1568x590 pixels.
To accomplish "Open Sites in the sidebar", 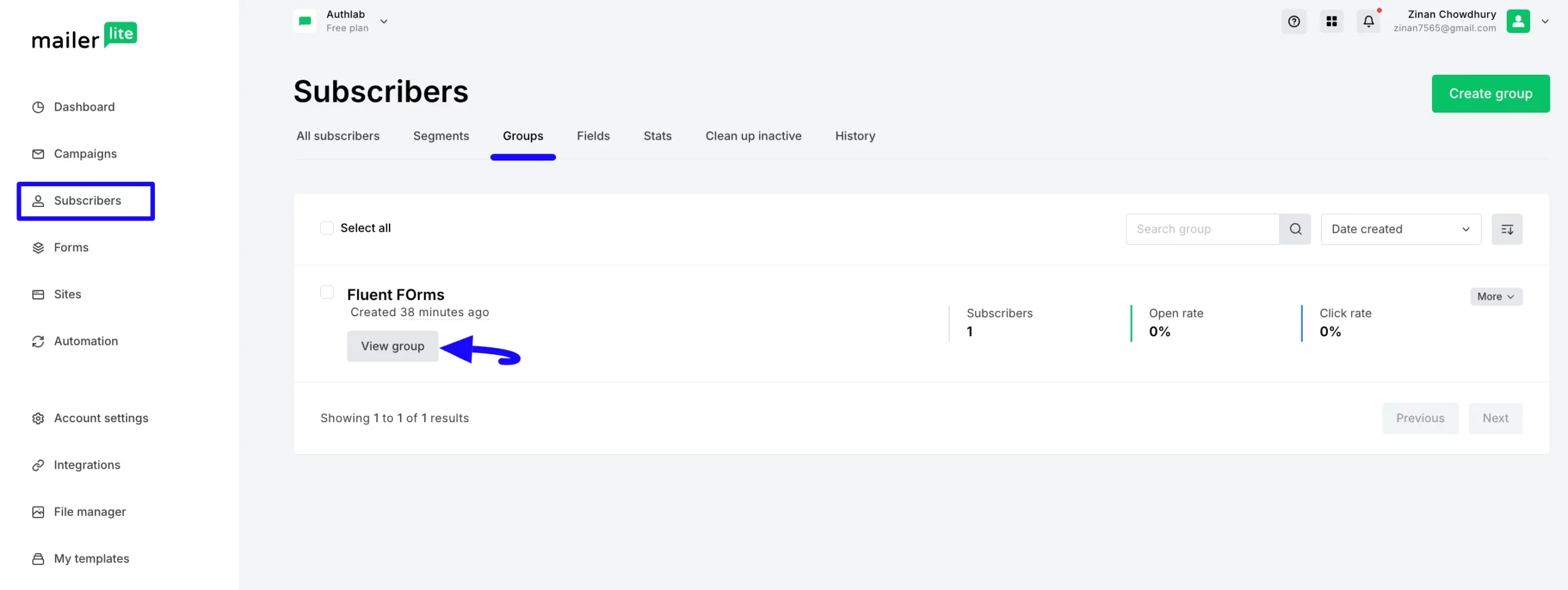I will point(67,295).
